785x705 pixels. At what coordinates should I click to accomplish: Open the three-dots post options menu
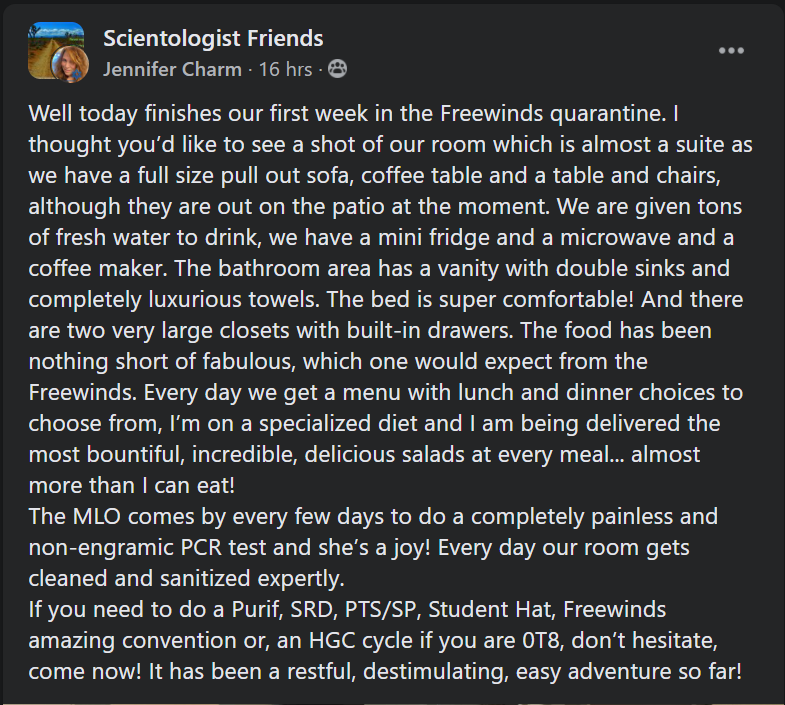(731, 51)
